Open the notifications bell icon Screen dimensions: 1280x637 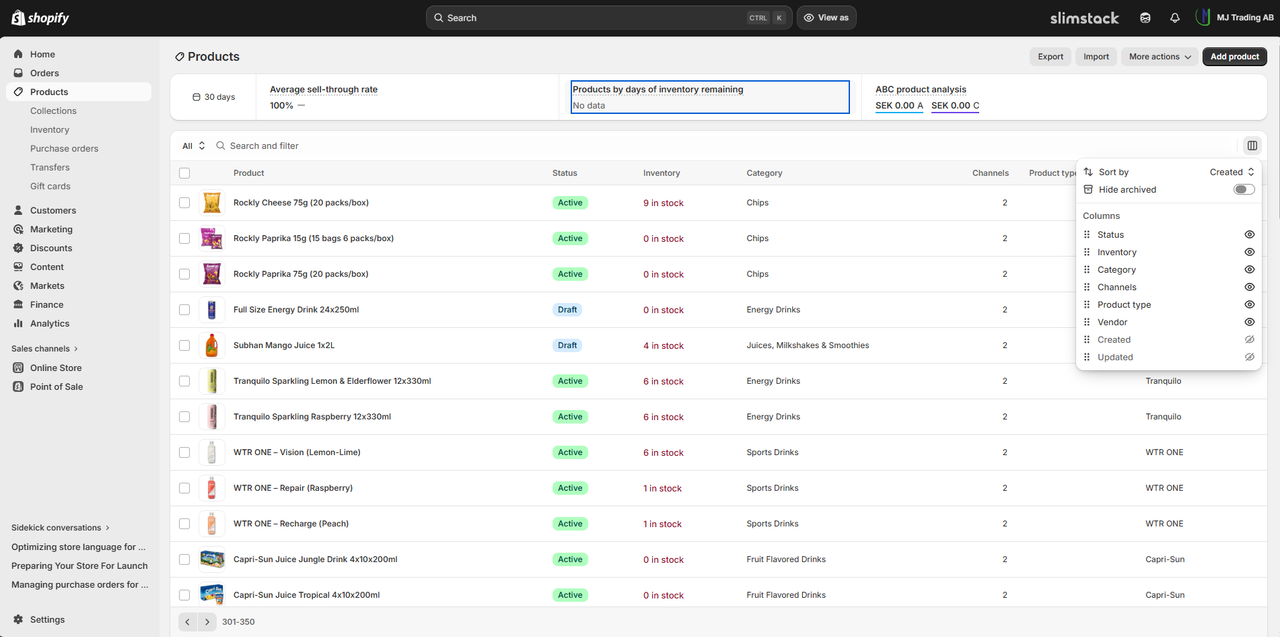[1174, 18]
